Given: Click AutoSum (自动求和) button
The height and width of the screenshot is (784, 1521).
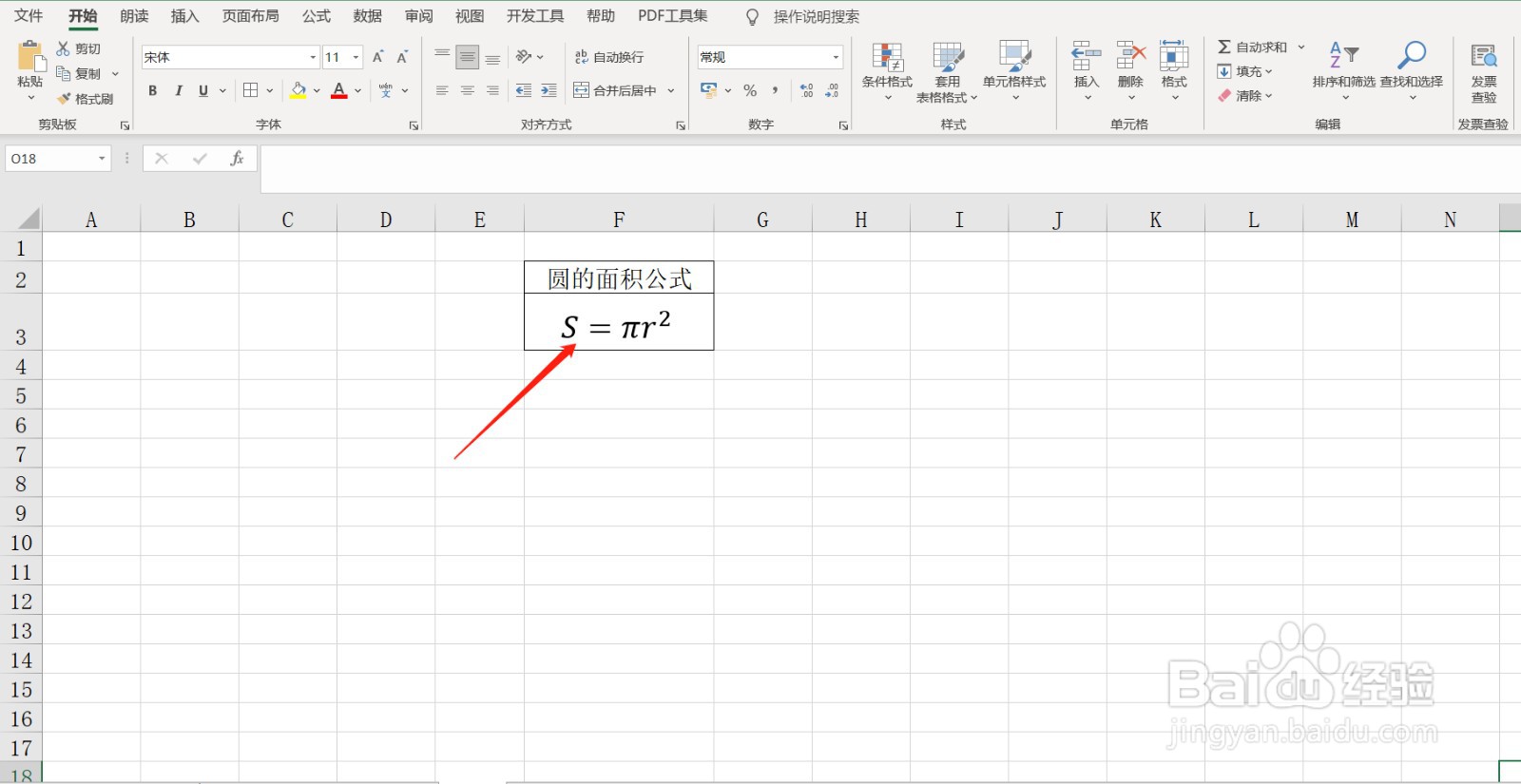Looking at the screenshot, I should click(x=1253, y=47).
